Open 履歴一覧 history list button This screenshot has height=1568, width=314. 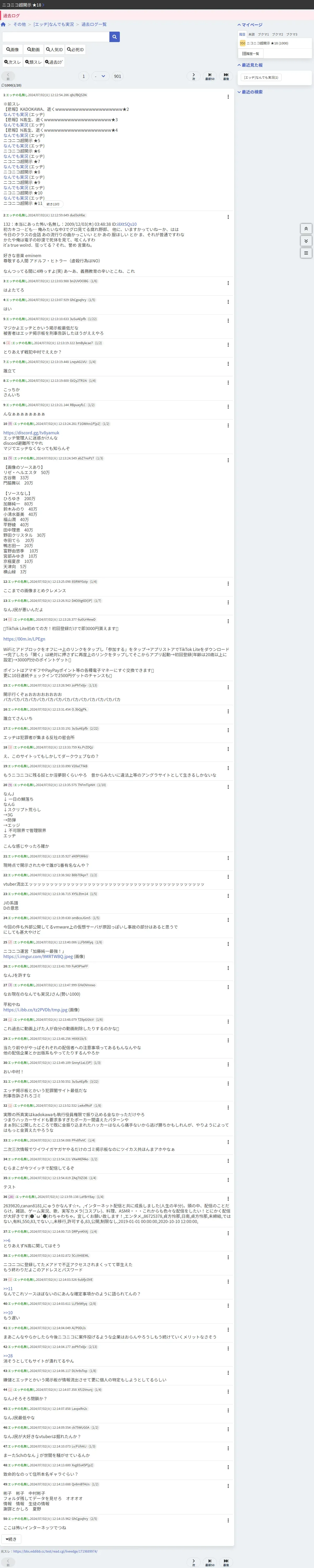click(251, 54)
